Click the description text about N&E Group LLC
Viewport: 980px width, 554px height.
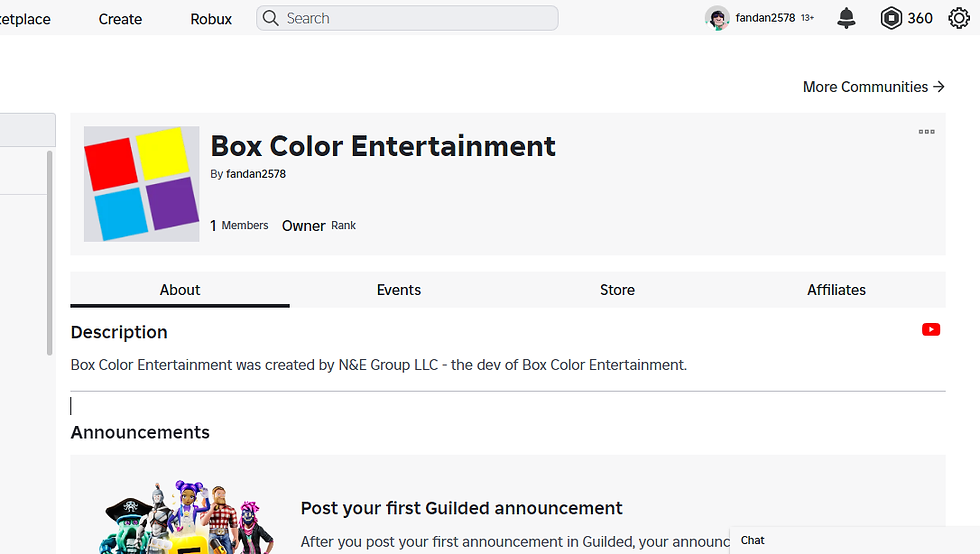click(x=379, y=365)
